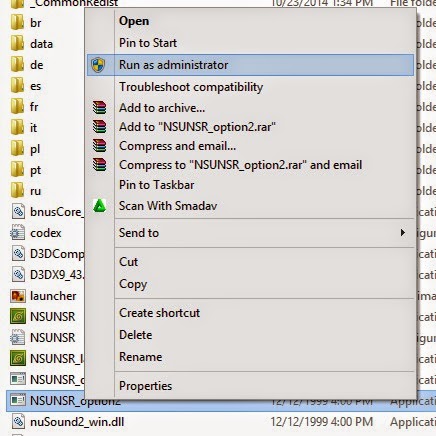Image resolution: width=436 pixels, height=436 pixels.
Task: Click the D3DX9_43 dll file icon
Action: (18, 275)
